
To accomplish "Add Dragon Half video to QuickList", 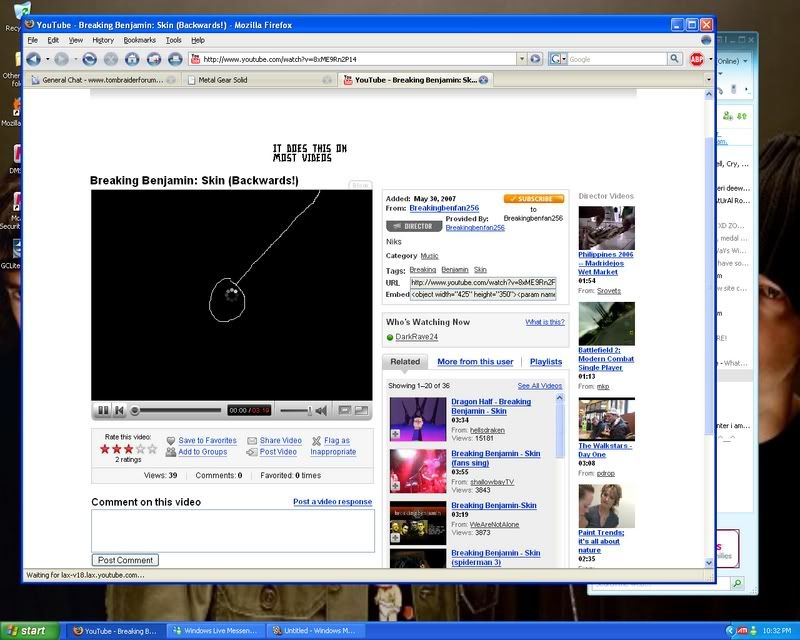I will (395, 434).
